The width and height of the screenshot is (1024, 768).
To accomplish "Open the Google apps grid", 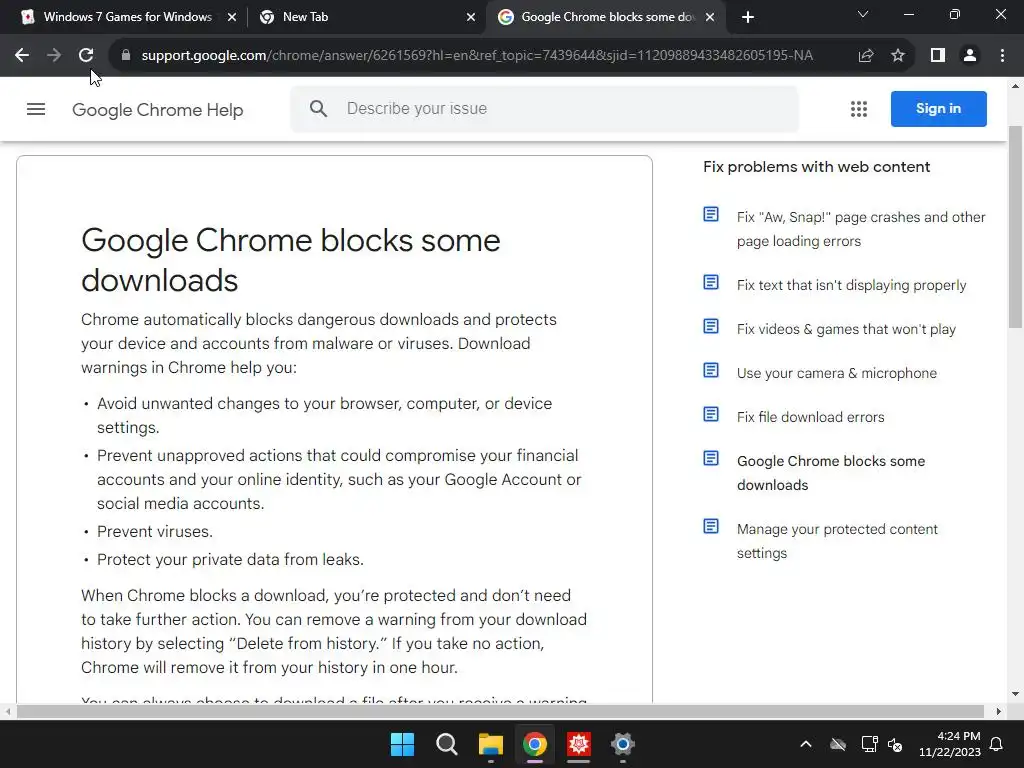I will click(x=859, y=109).
